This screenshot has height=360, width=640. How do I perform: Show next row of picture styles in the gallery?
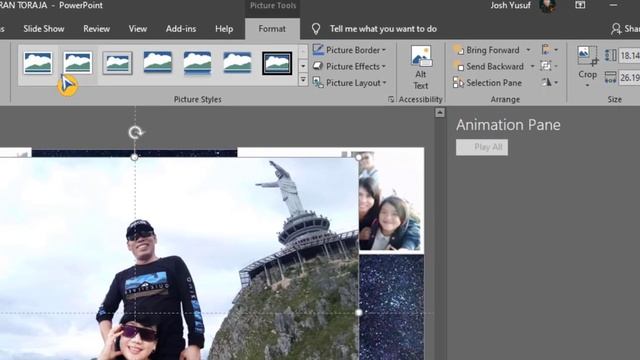click(x=303, y=66)
